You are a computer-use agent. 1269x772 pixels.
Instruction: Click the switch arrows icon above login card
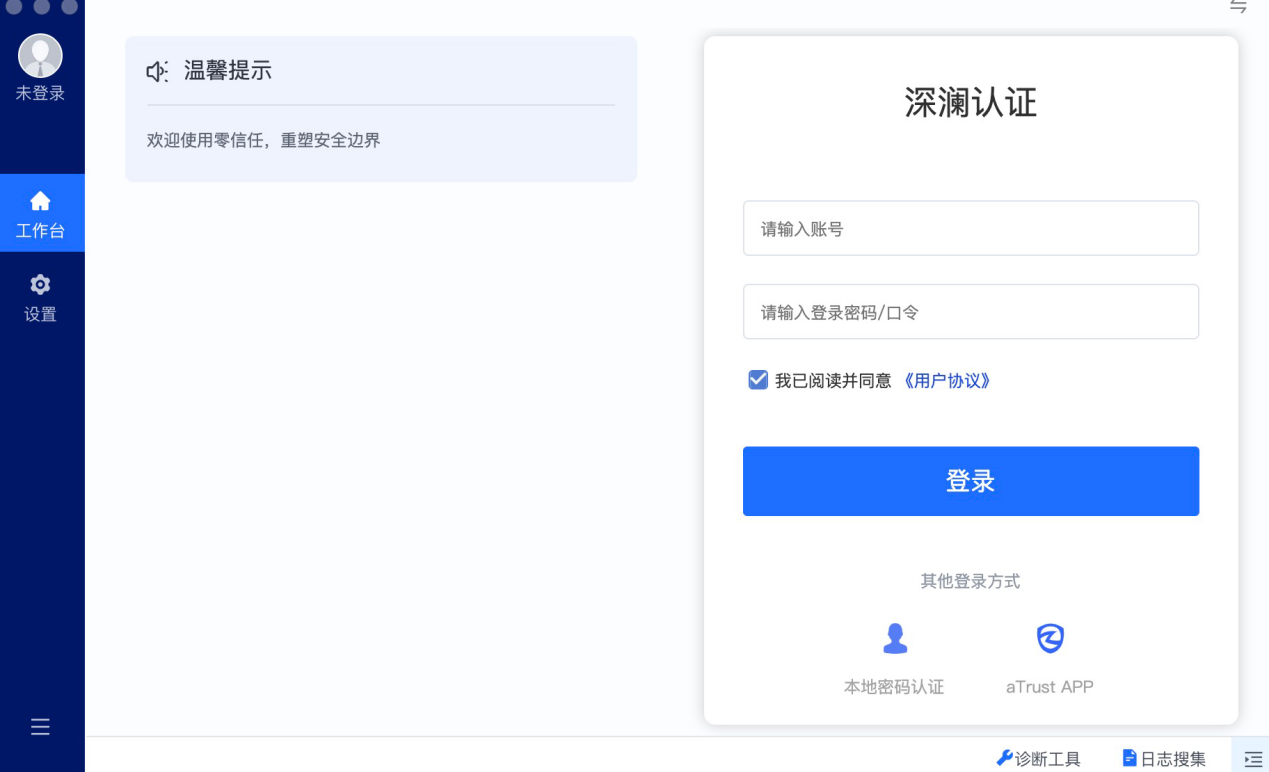pos(1238,7)
